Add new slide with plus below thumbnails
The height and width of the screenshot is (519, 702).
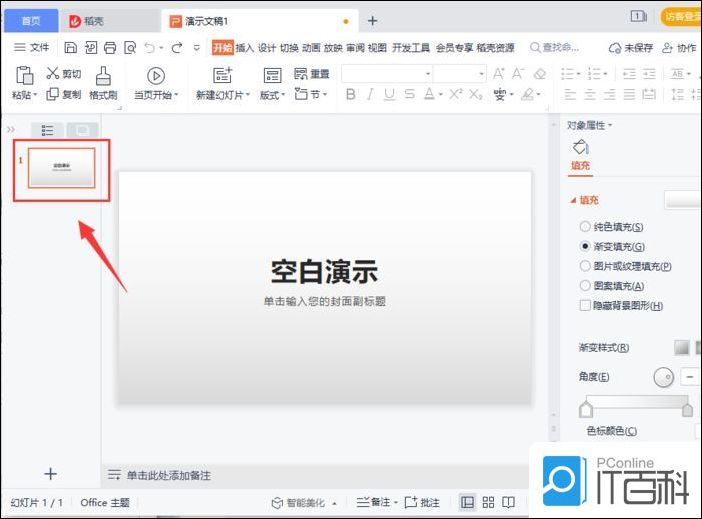(51, 473)
